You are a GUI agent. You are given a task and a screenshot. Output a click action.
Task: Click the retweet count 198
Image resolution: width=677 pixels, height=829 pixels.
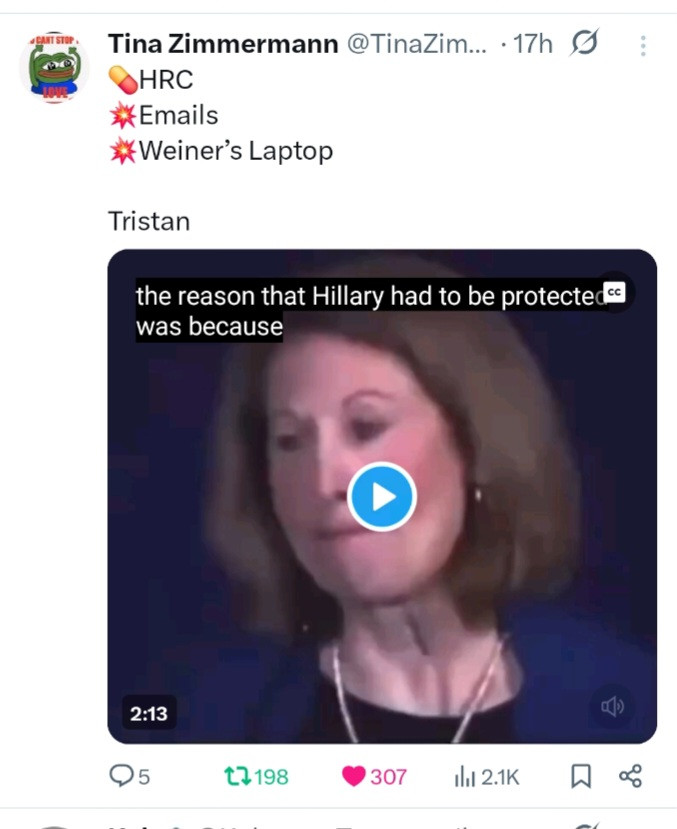[x=271, y=777]
